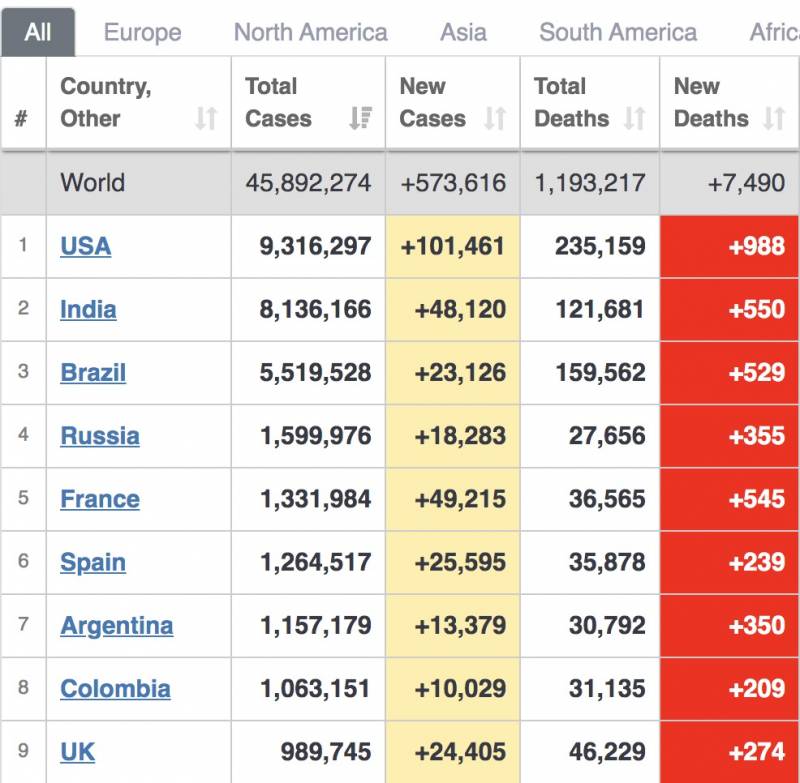Open the UK country link

(78, 752)
